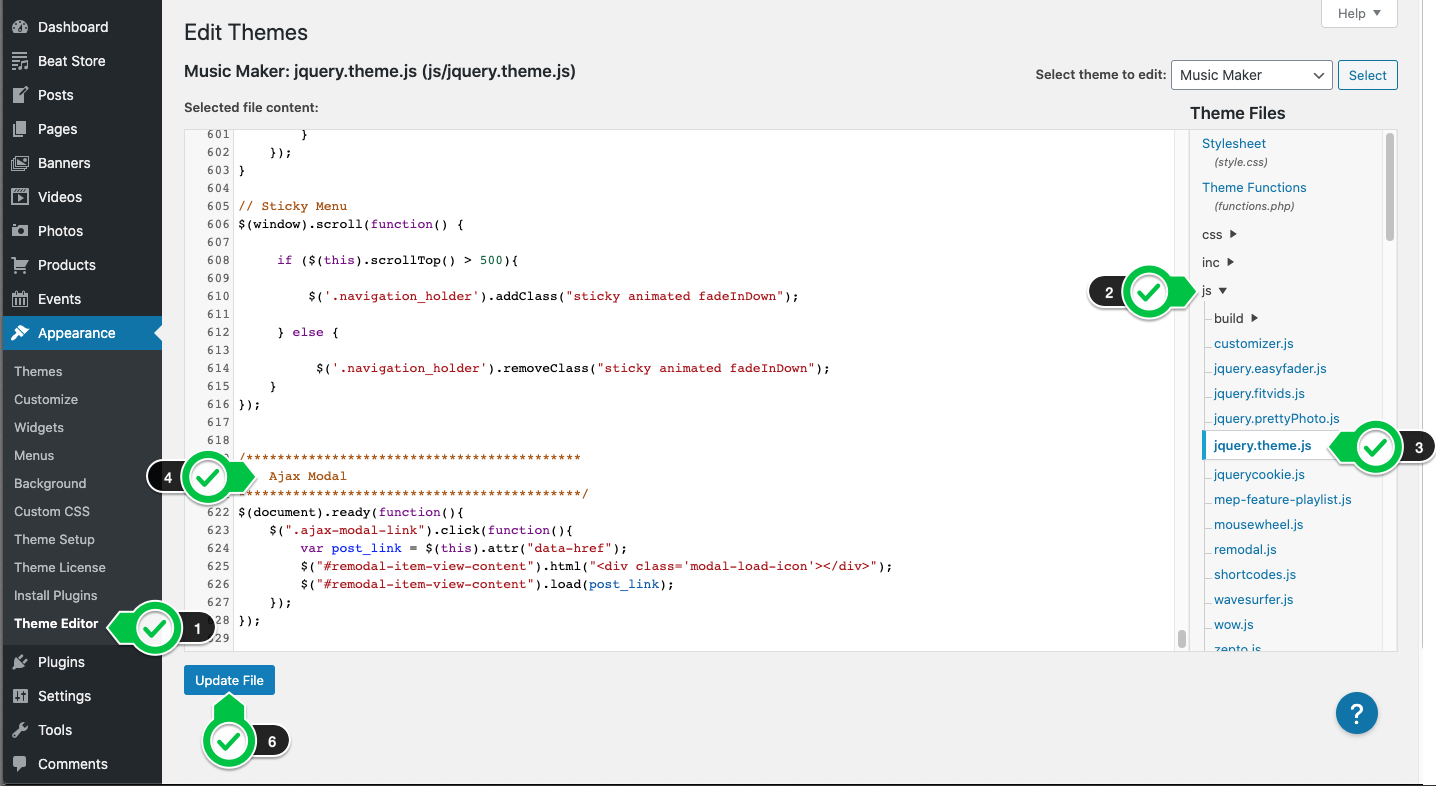The width and height of the screenshot is (1436, 786).
Task: Open the Background submenu link
Action: tap(50, 483)
